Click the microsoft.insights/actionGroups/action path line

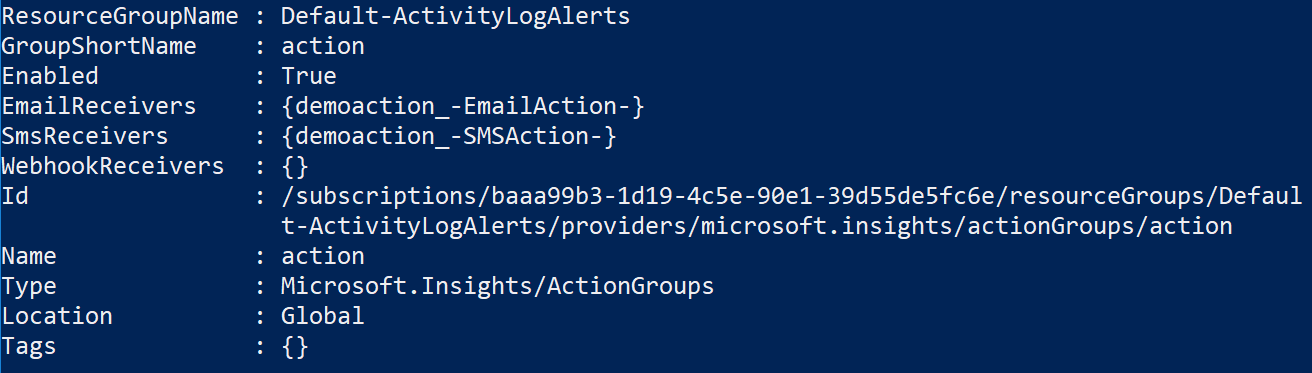click(x=758, y=226)
